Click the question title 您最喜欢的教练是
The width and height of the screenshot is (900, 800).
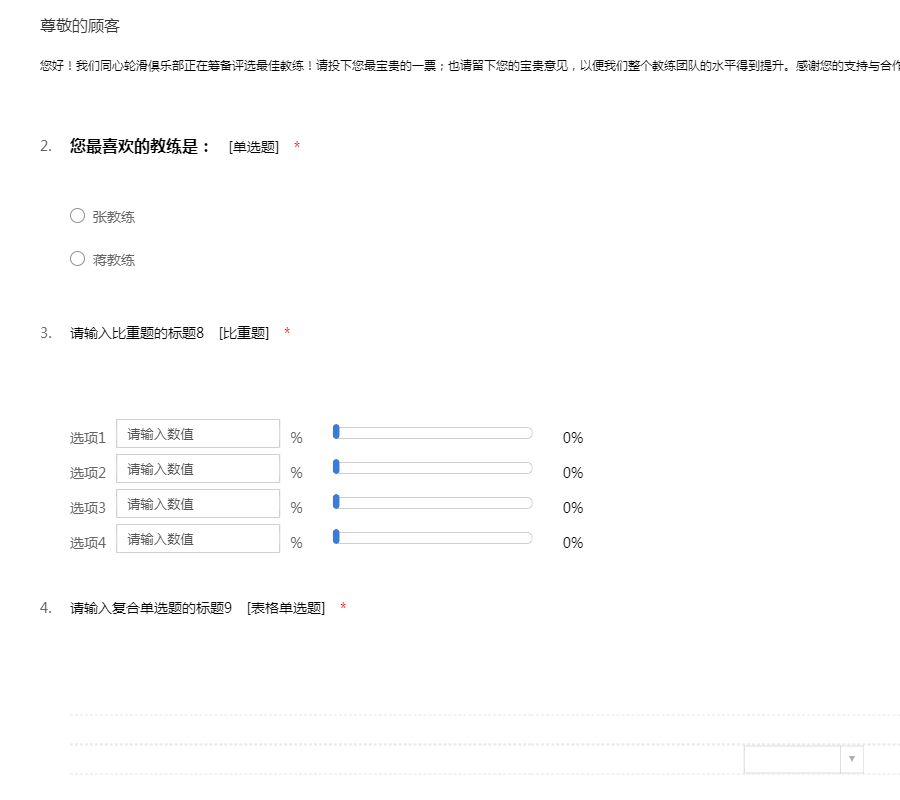click(x=141, y=147)
